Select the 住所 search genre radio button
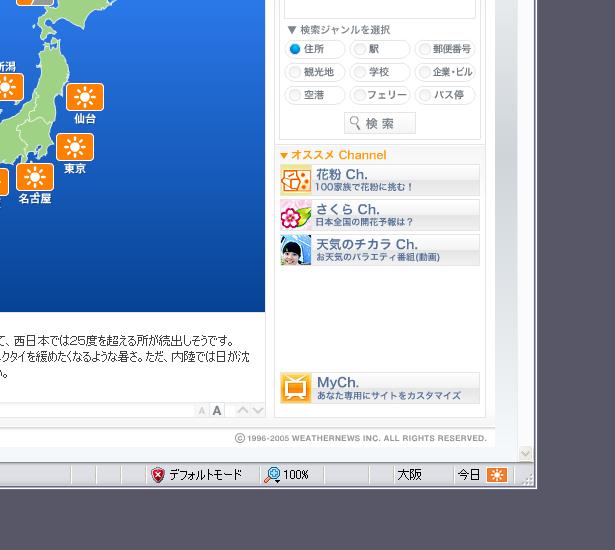Viewport: 615px width, 550px height. (x=295, y=49)
